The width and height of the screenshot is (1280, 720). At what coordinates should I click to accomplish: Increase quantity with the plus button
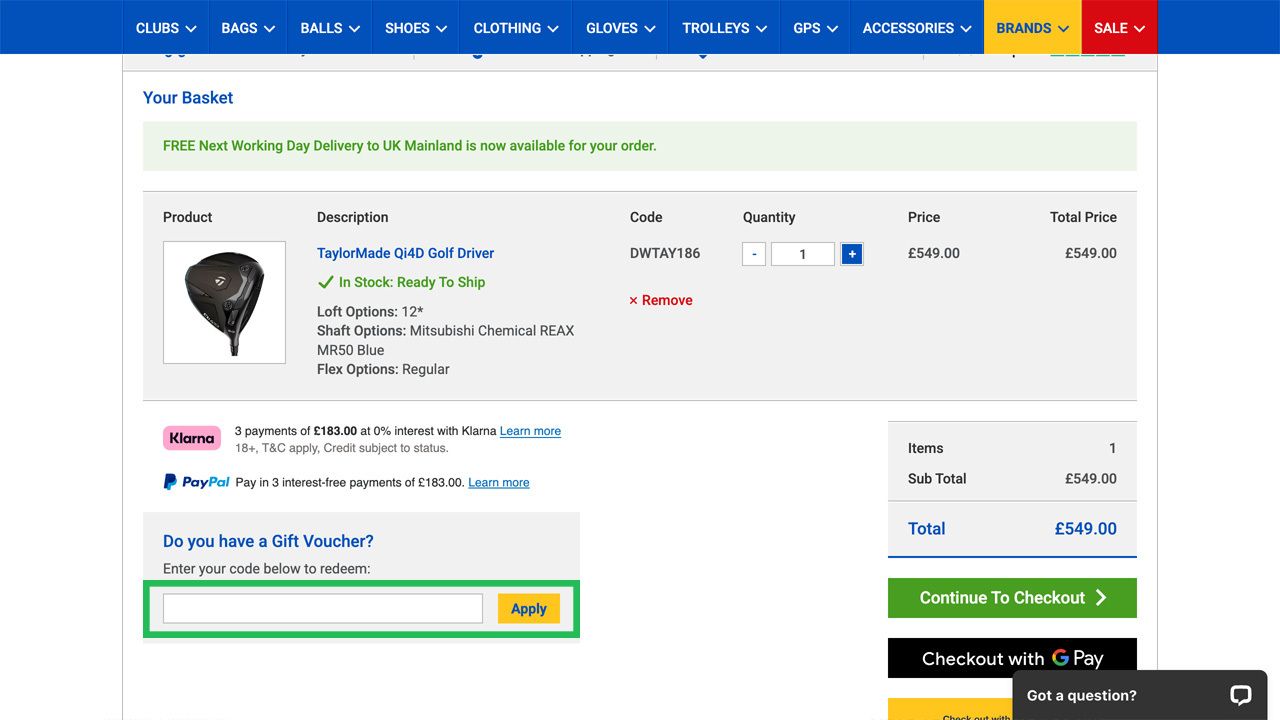(x=851, y=253)
